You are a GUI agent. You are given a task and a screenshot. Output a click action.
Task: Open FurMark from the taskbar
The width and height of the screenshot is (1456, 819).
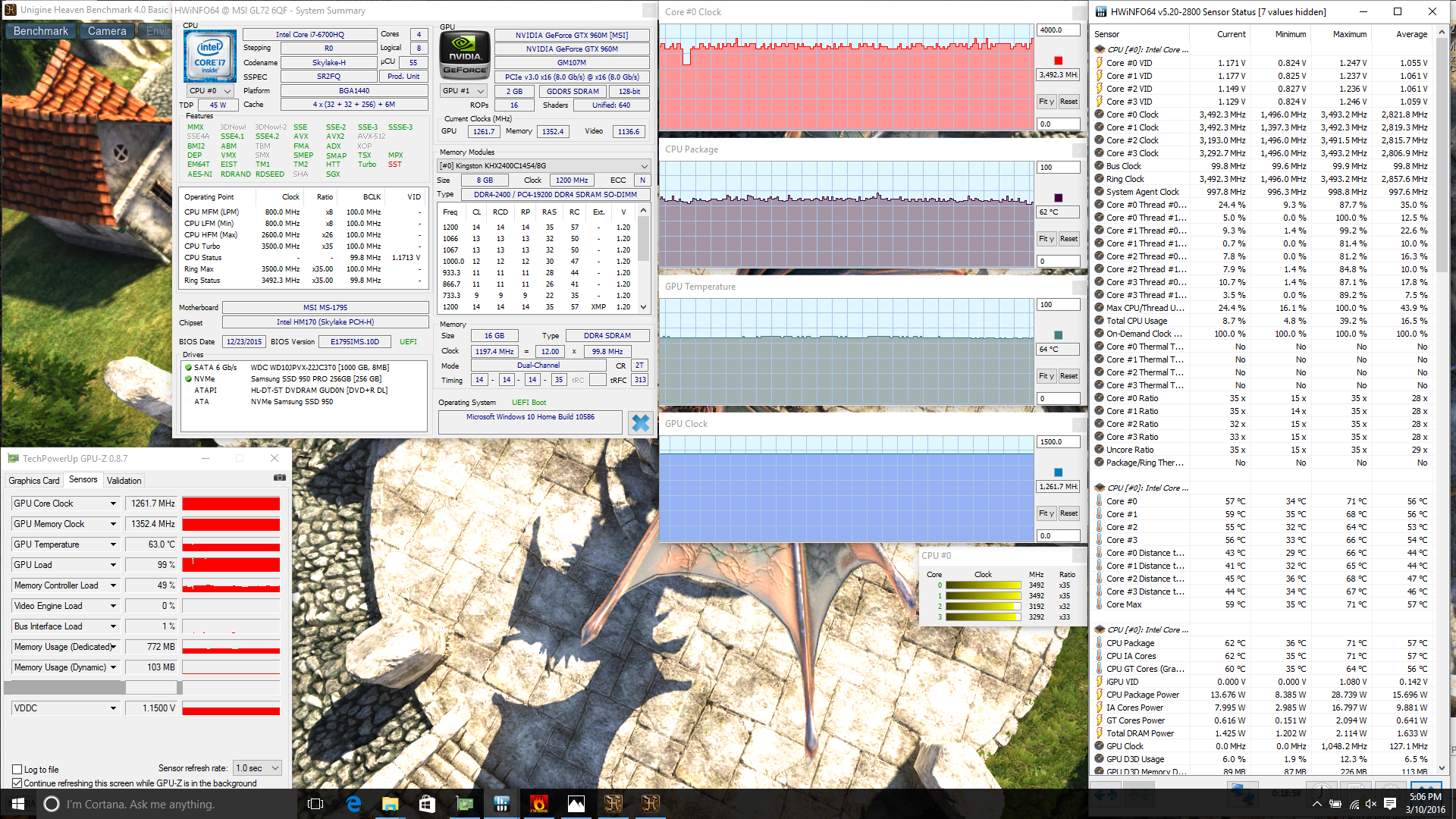[x=538, y=804]
